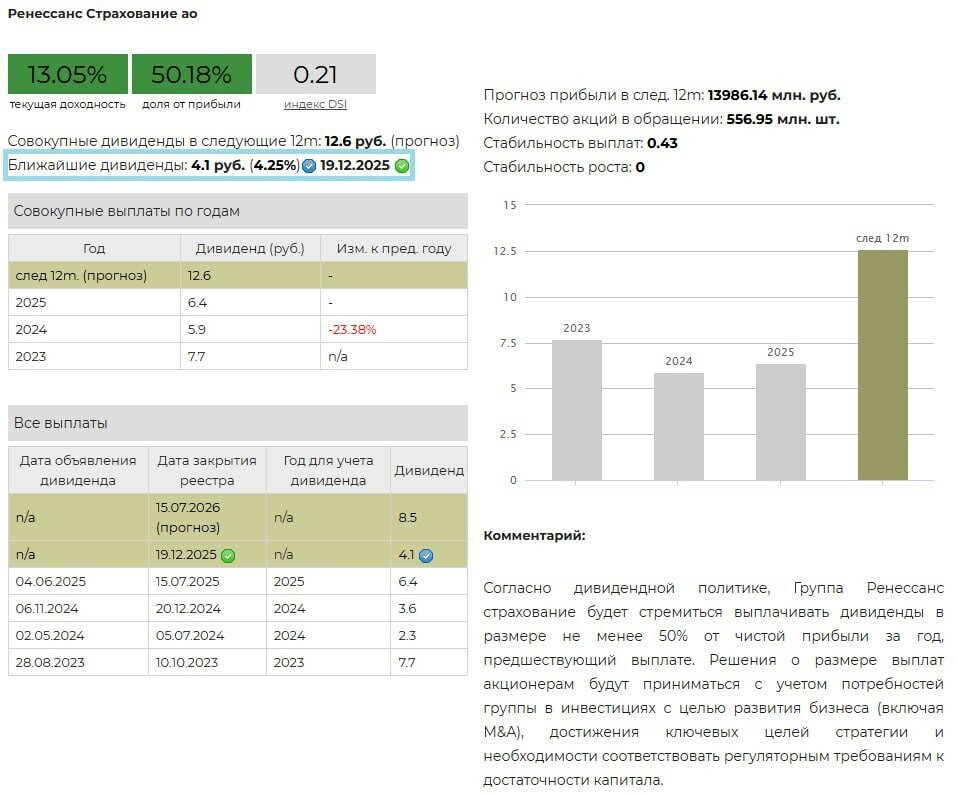
Task: Click the Дата закрытия реестра column header
Action: pyautogui.click(x=207, y=470)
